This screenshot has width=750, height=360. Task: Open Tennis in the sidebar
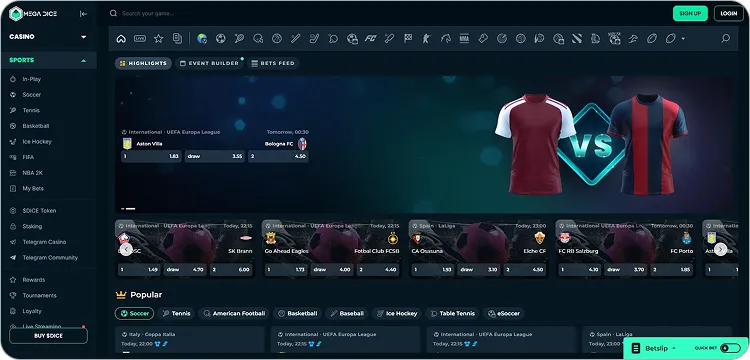[x=31, y=110]
